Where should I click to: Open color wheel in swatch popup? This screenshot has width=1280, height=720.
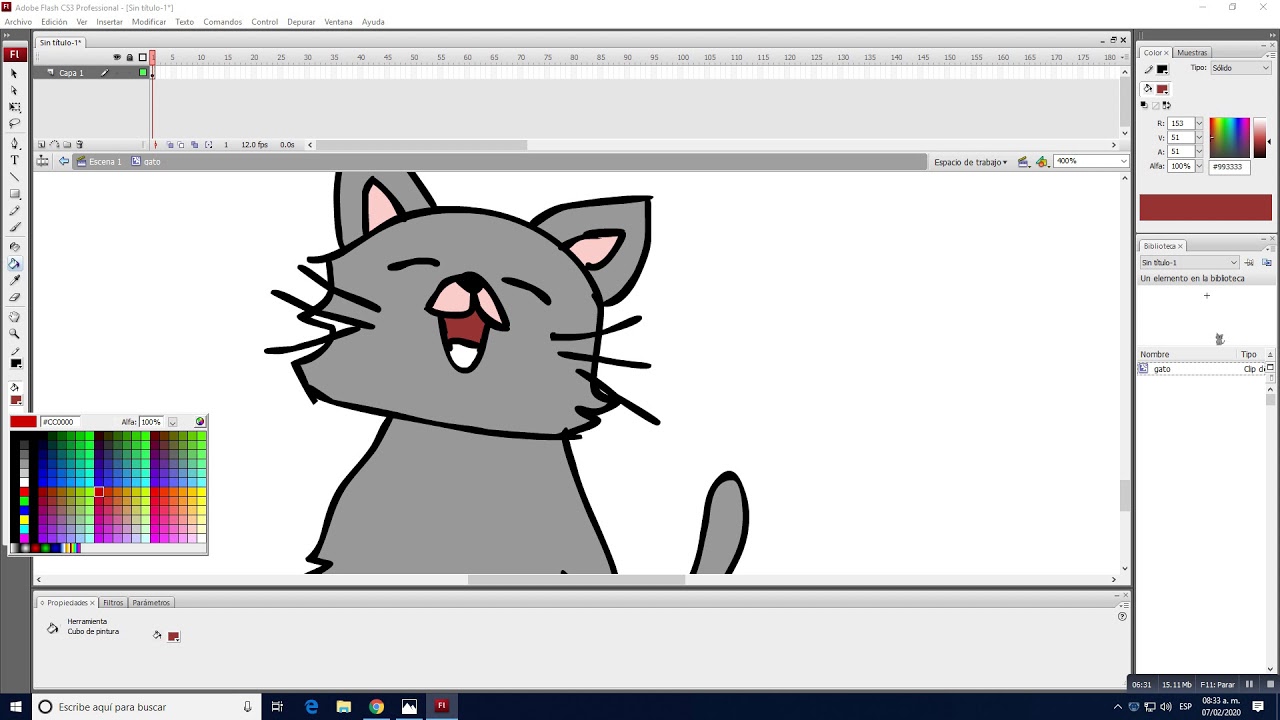pyautogui.click(x=200, y=422)
